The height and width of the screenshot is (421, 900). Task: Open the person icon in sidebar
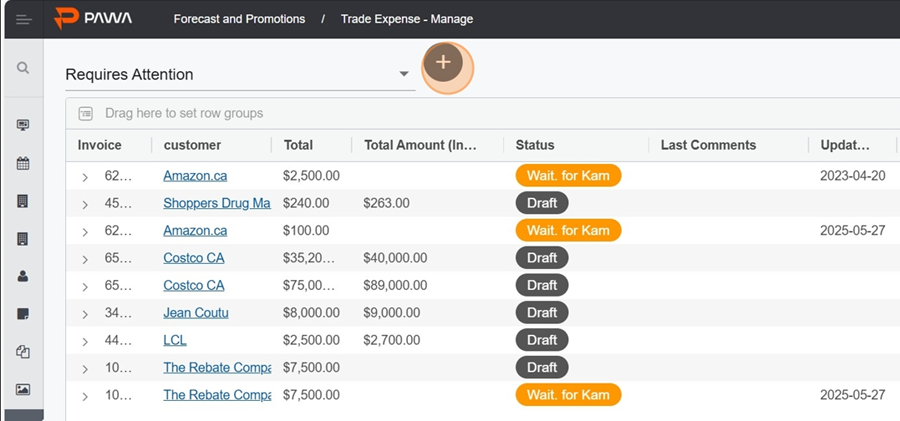pos(23,276)
